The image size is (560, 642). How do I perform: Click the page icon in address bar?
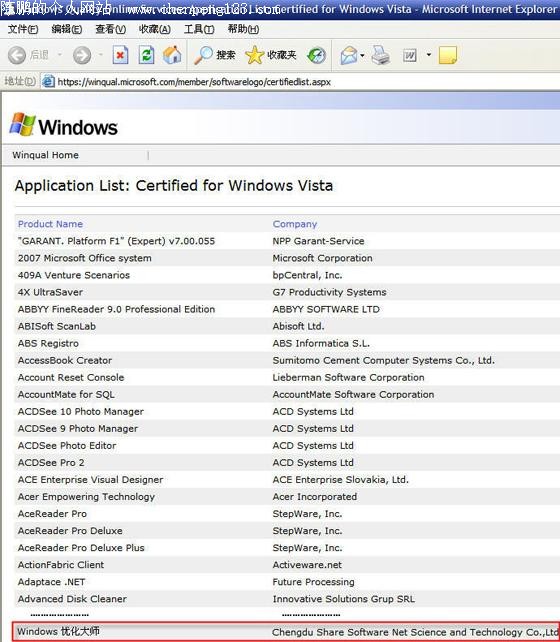[48, 81]
